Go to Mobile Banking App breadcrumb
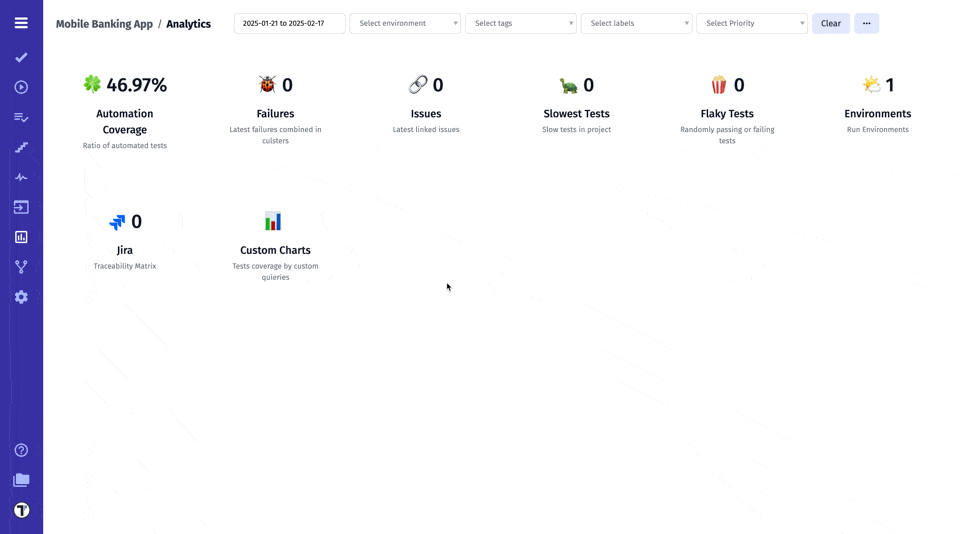Image resolution: width=960 pixels, height=534 pixels. 104,24
